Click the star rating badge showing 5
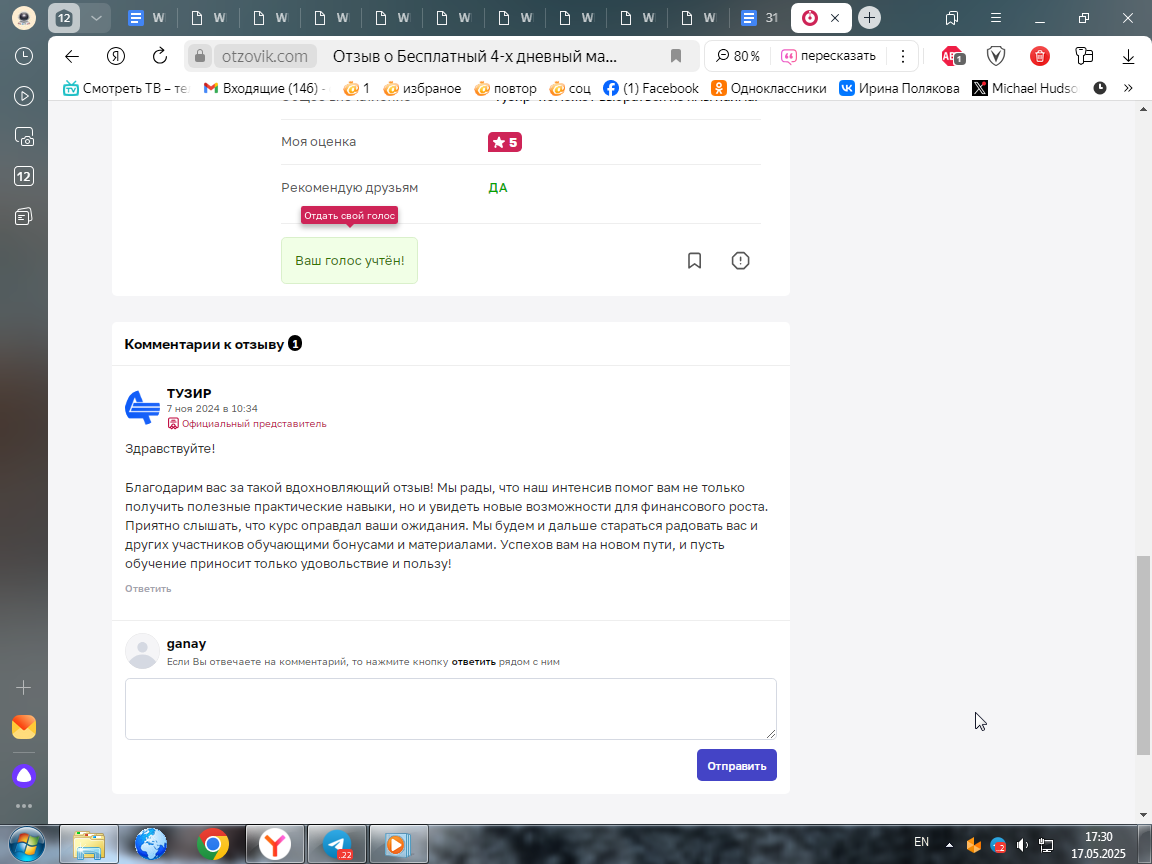Viewport: 1152px width, 864px height. pos(505,142)
